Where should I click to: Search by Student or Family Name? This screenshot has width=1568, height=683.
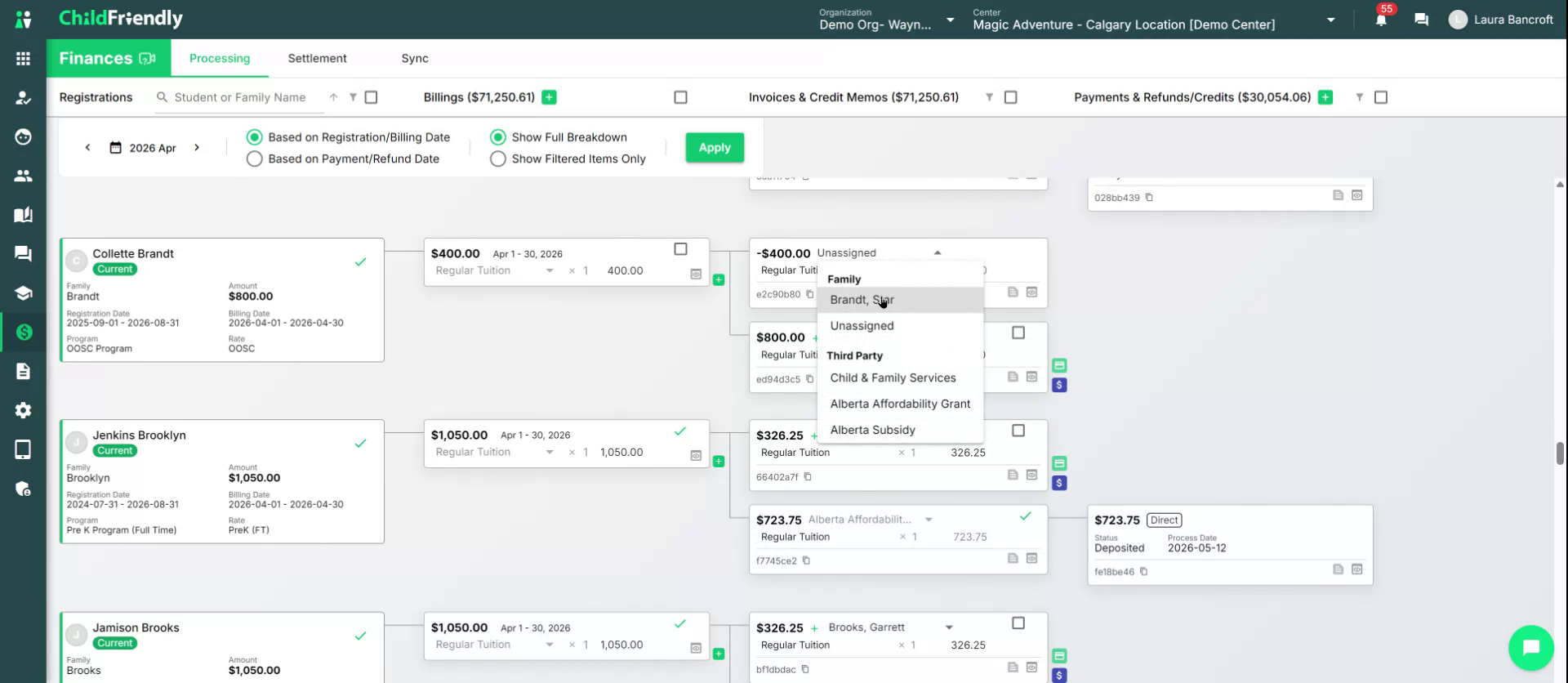click(240, 97)
